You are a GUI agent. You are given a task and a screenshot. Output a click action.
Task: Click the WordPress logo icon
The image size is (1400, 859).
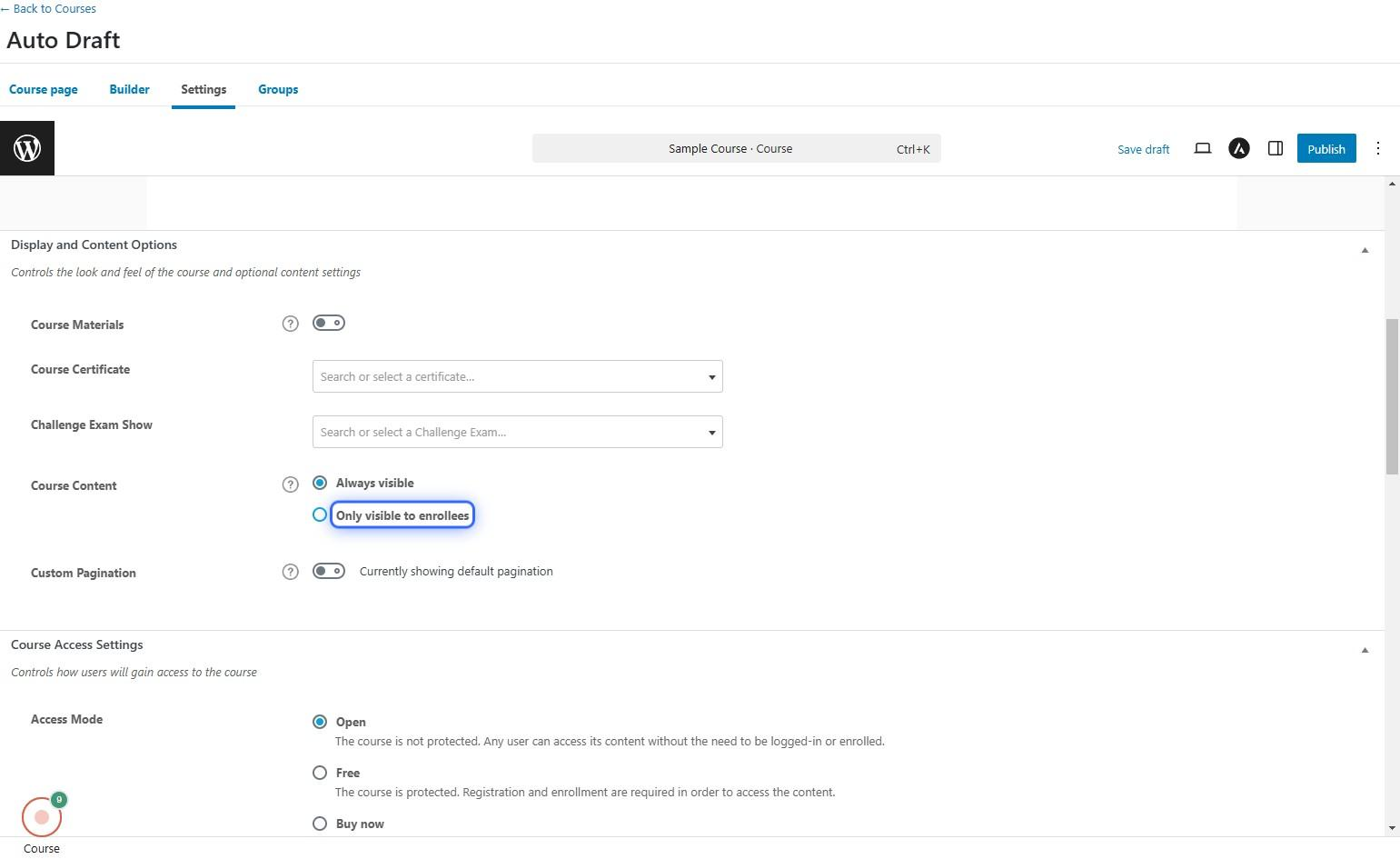27,148
